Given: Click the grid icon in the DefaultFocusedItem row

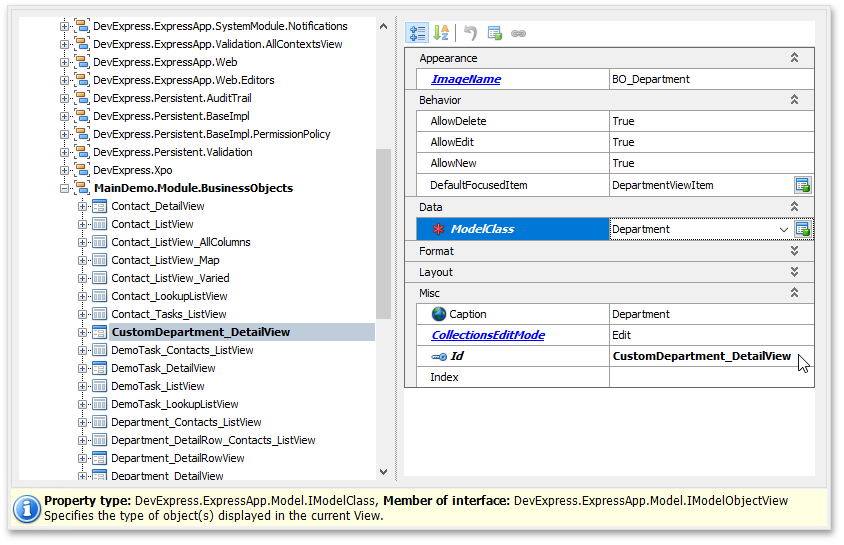Looking at the screenshot, I should click(x=802, y=185).
